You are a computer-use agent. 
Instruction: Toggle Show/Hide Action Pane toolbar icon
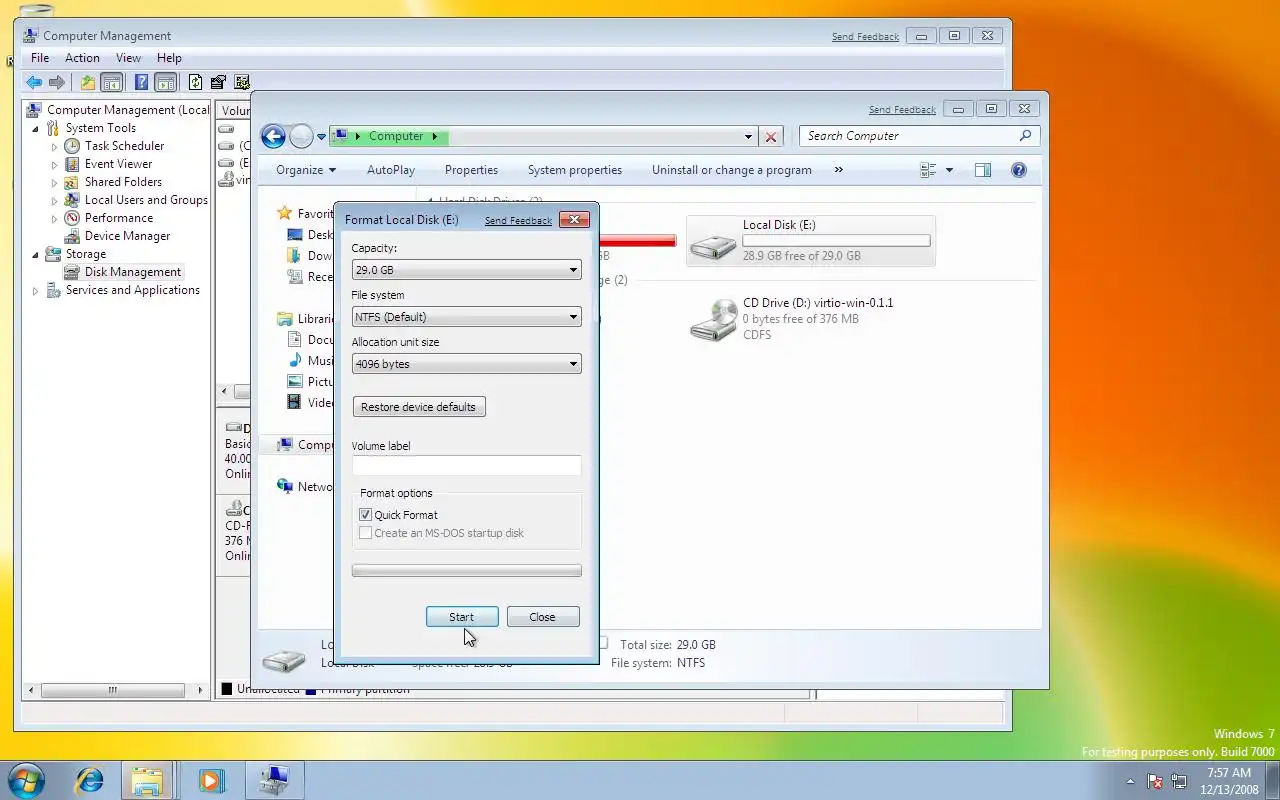(x=165, y=83)
